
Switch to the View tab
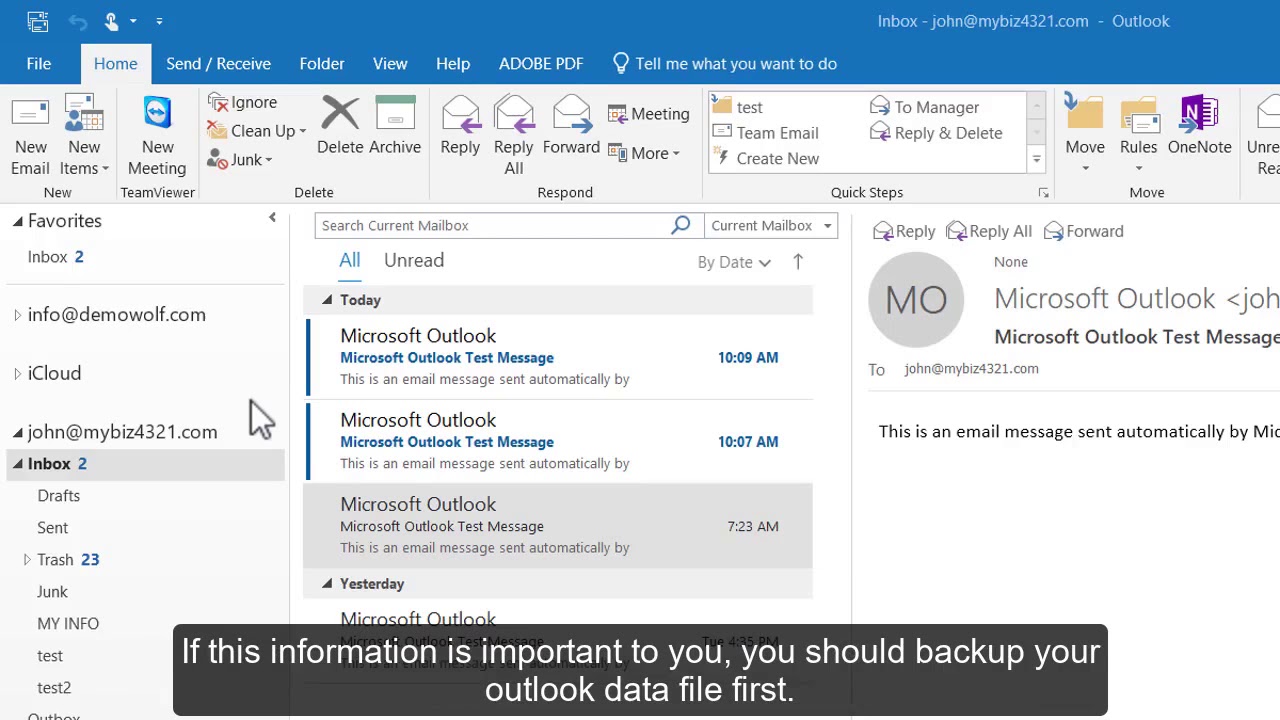[x=390, y=63]
